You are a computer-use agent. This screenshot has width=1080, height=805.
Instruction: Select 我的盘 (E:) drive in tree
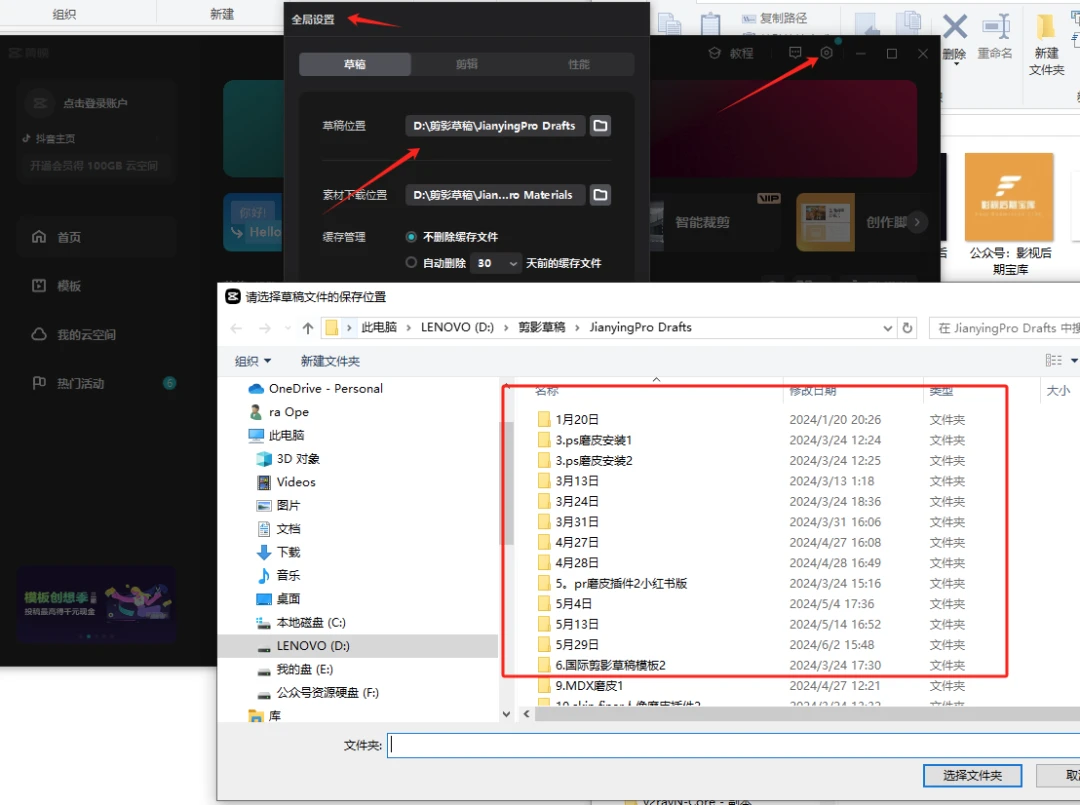[x=295, y=669]
